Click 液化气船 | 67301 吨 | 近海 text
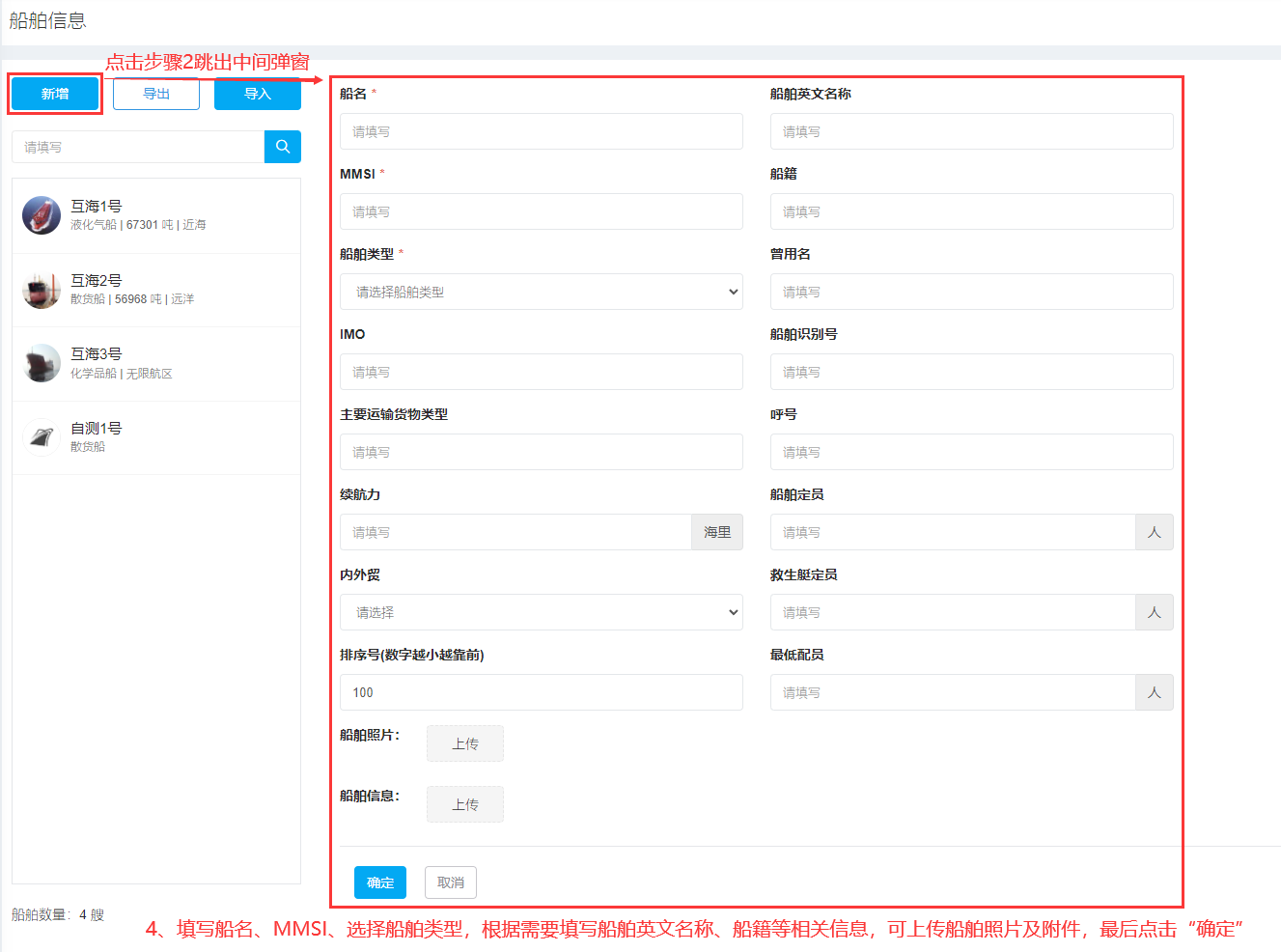Viewport: 1281px width, 952px height. pyautogui.click(x=138, y=225)
